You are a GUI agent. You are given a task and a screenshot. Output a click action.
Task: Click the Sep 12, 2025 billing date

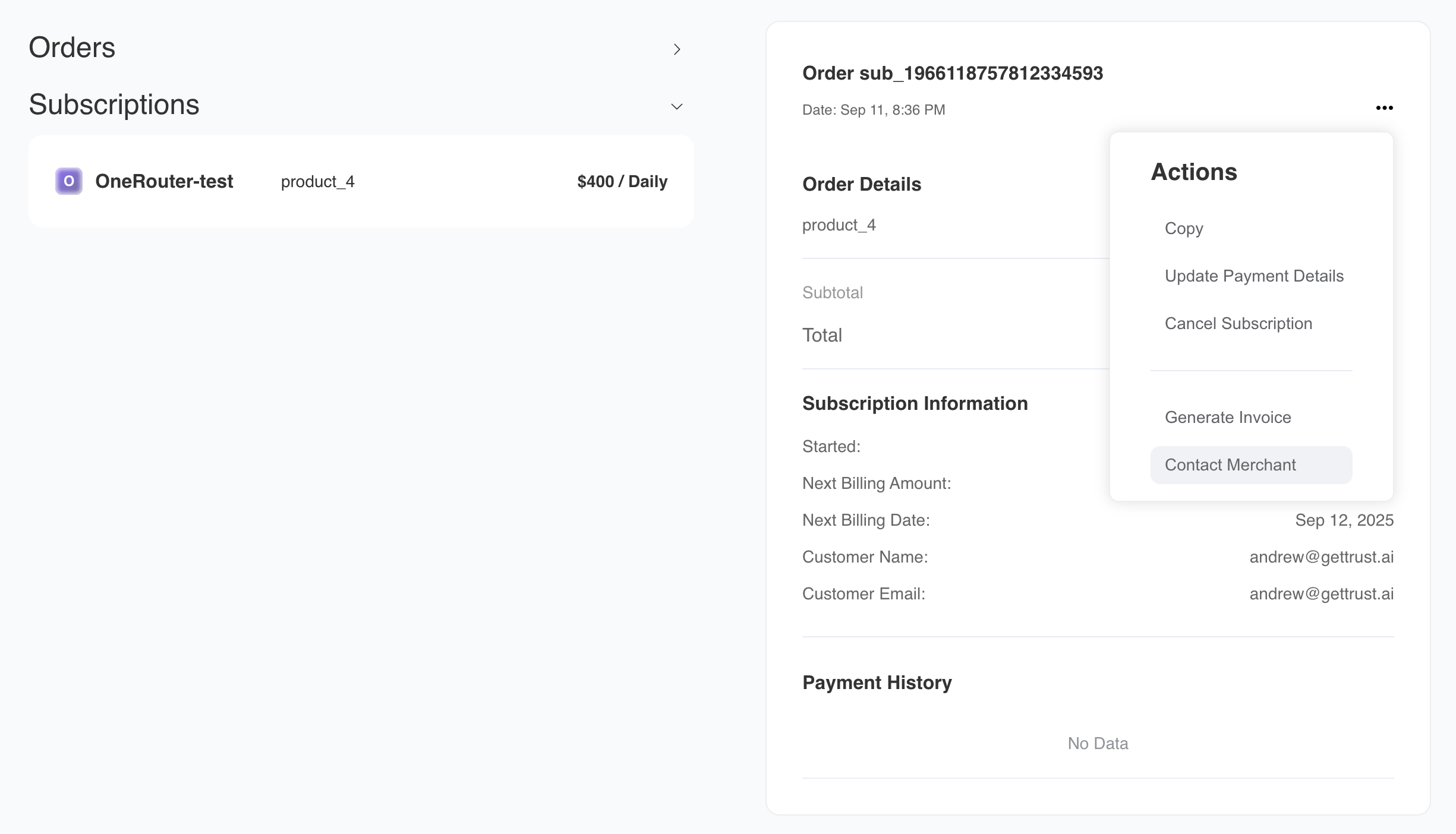click(x=1344, y=520)
